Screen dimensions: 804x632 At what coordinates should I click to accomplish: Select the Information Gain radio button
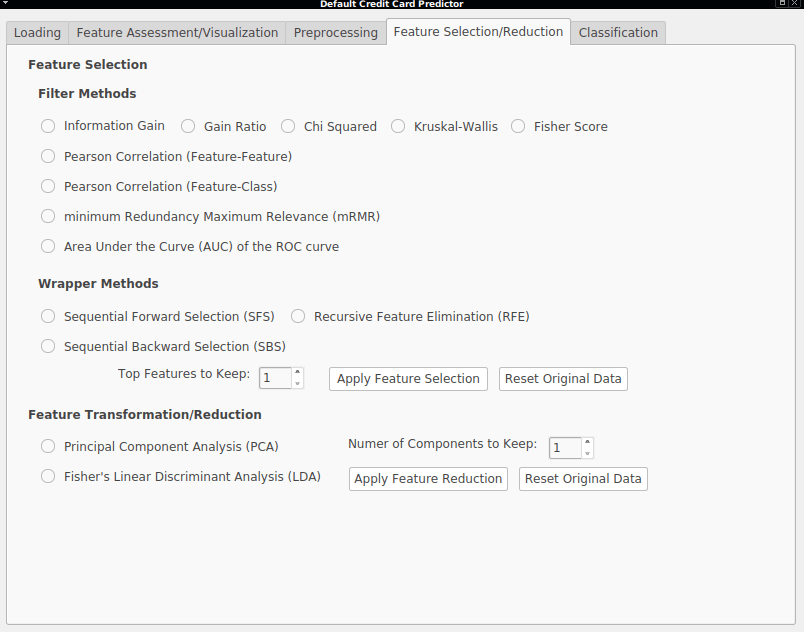[x=103, y=126]
